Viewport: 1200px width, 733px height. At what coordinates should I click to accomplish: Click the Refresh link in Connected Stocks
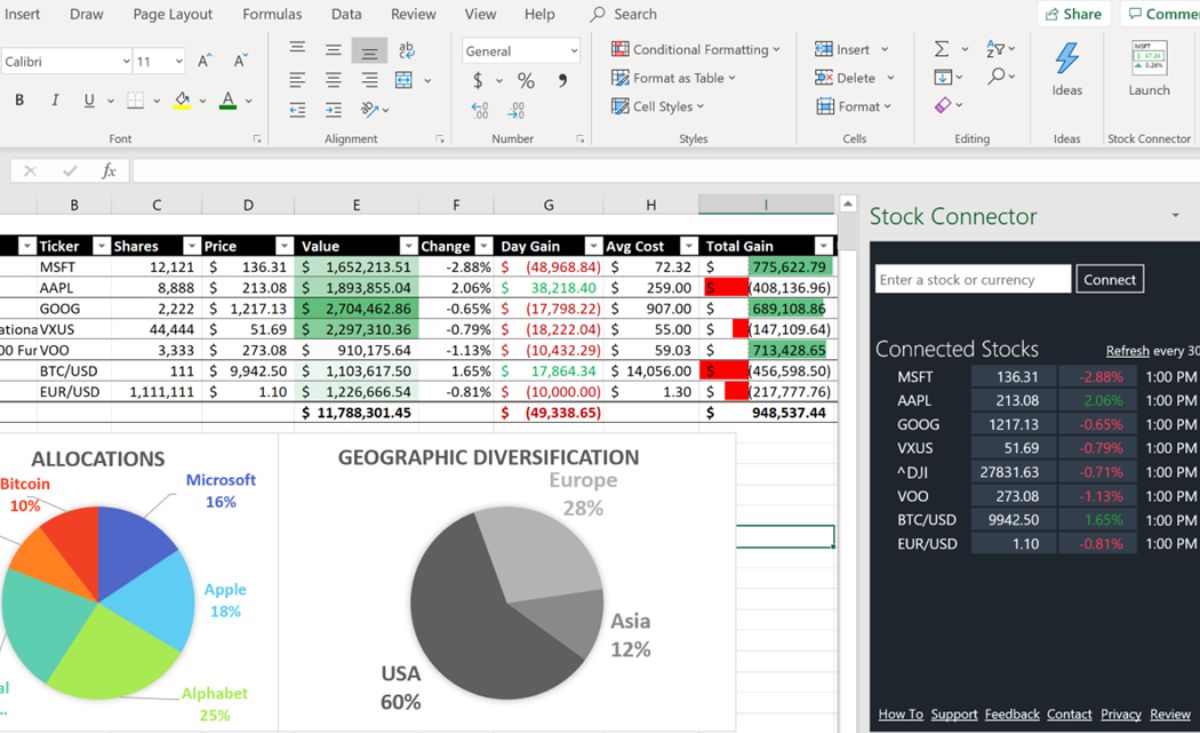coord(1127,351)
